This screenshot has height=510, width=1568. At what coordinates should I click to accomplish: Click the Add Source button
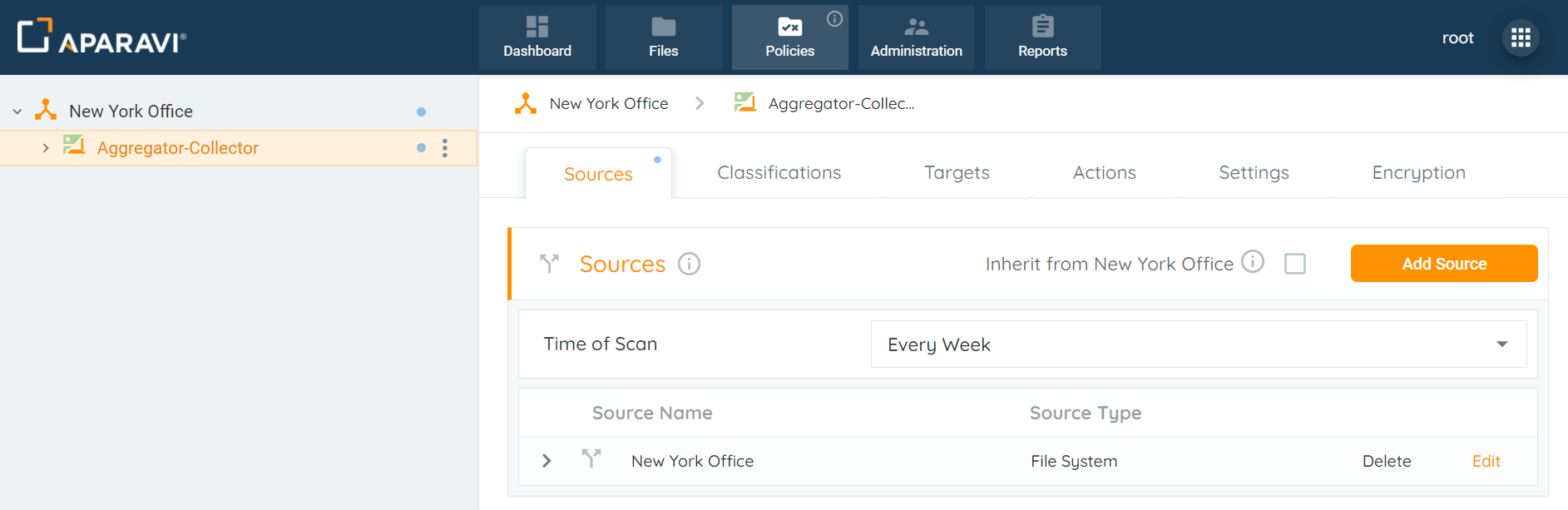(1443, 264)
